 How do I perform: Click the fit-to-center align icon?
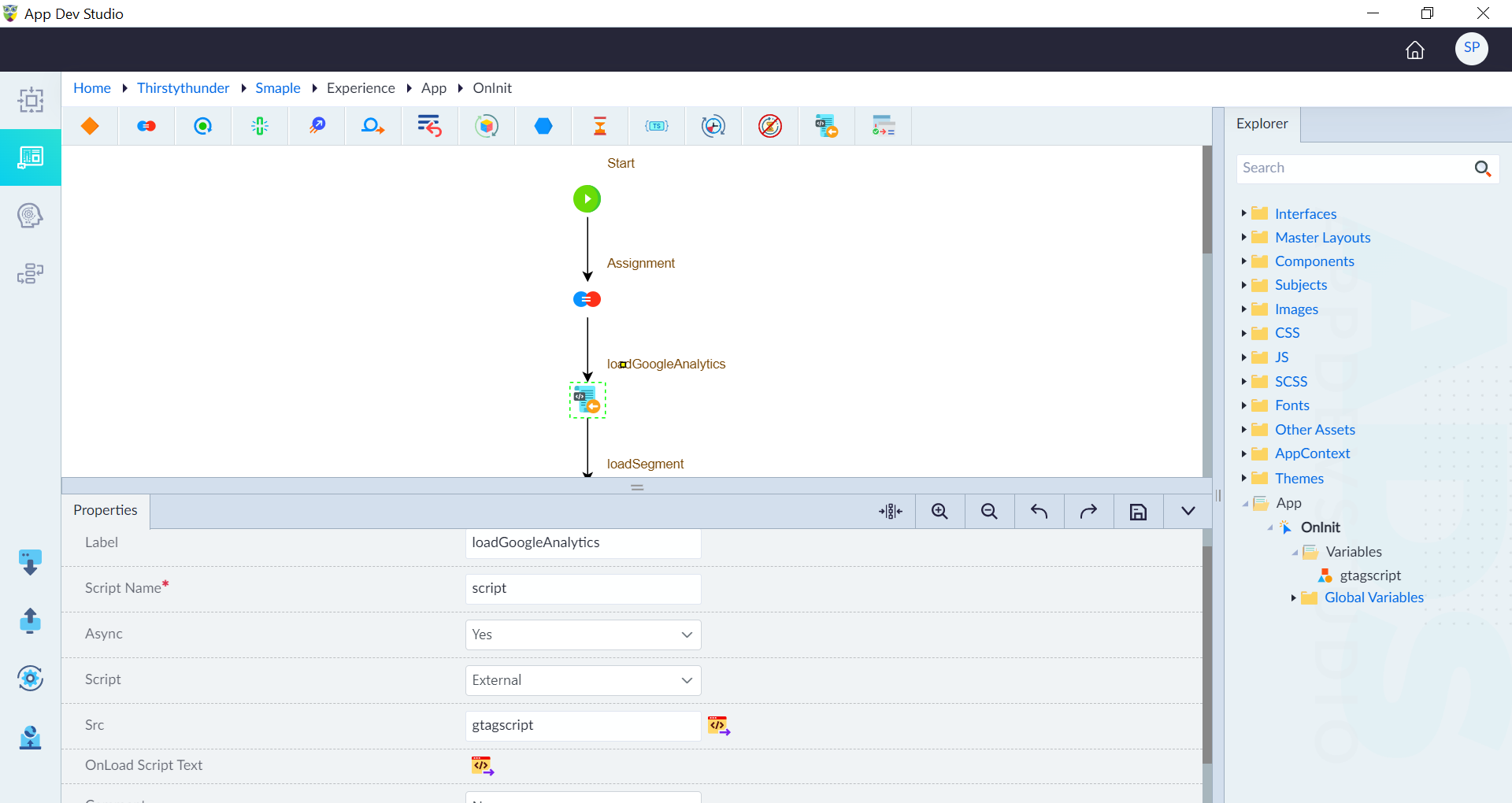[x=891, y=512]
